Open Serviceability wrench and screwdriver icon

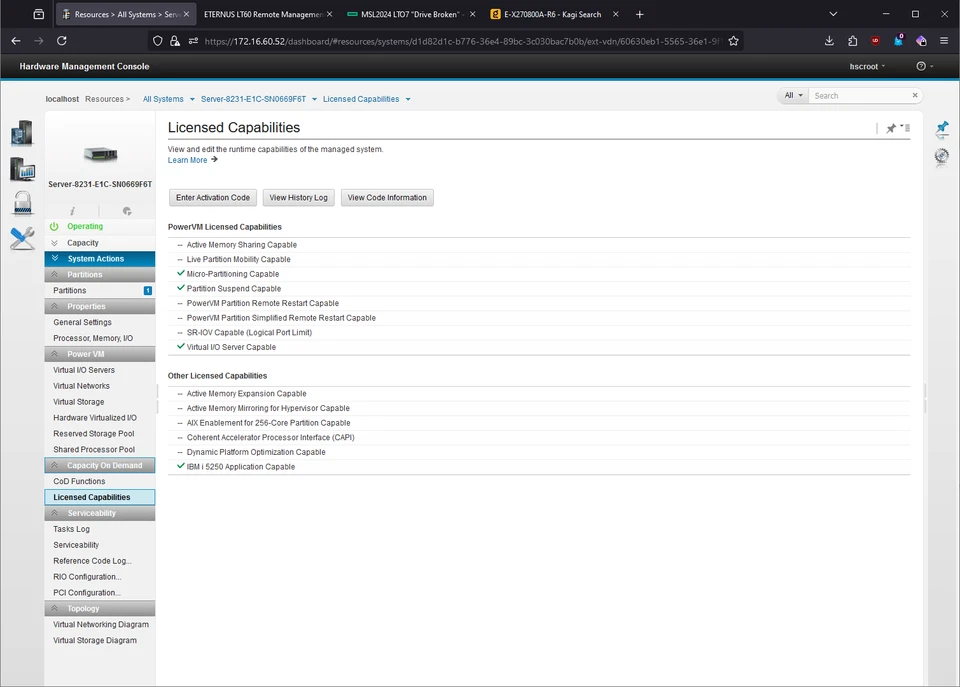[22, 238]
